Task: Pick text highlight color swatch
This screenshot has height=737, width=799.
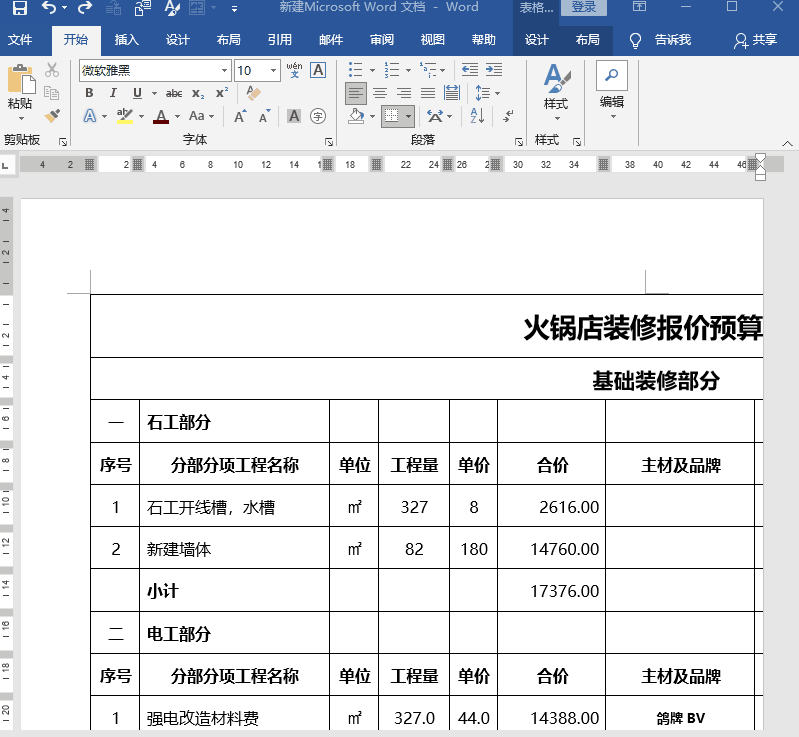Action: coord(124,116)
